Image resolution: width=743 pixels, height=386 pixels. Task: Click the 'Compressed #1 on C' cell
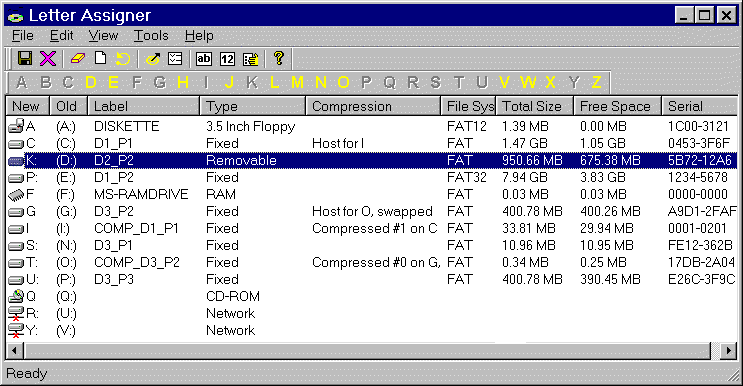pos(374,228)
